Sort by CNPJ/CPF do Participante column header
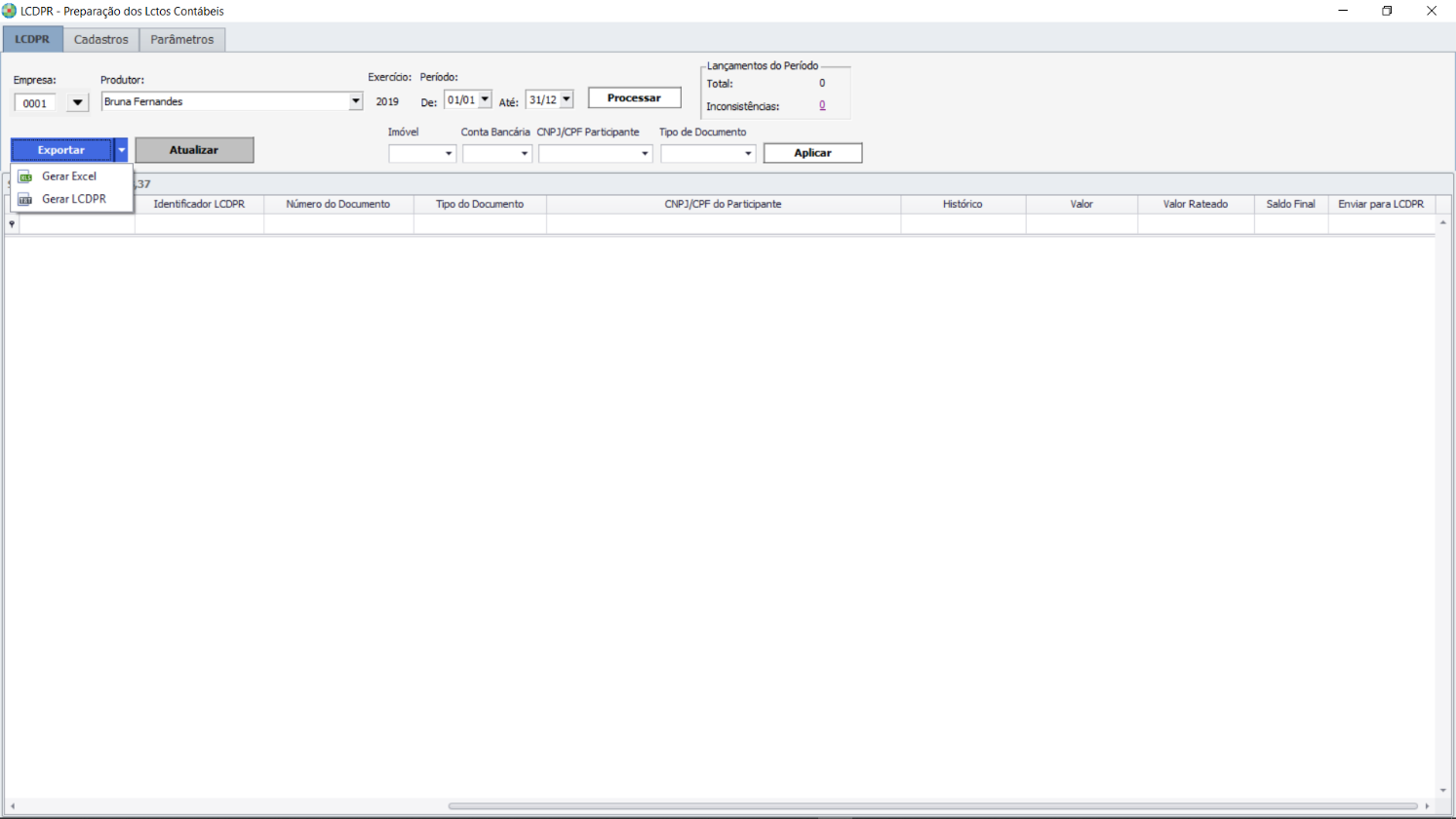Viewport: 1456px width, 819px height. (724, 205)
